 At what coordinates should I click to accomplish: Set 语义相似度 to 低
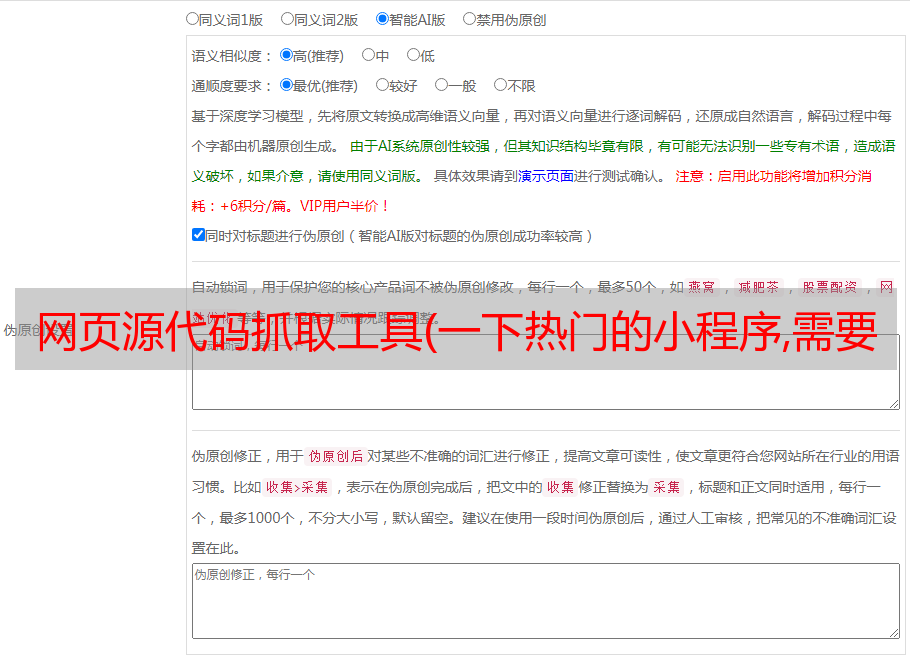point(413,55)
